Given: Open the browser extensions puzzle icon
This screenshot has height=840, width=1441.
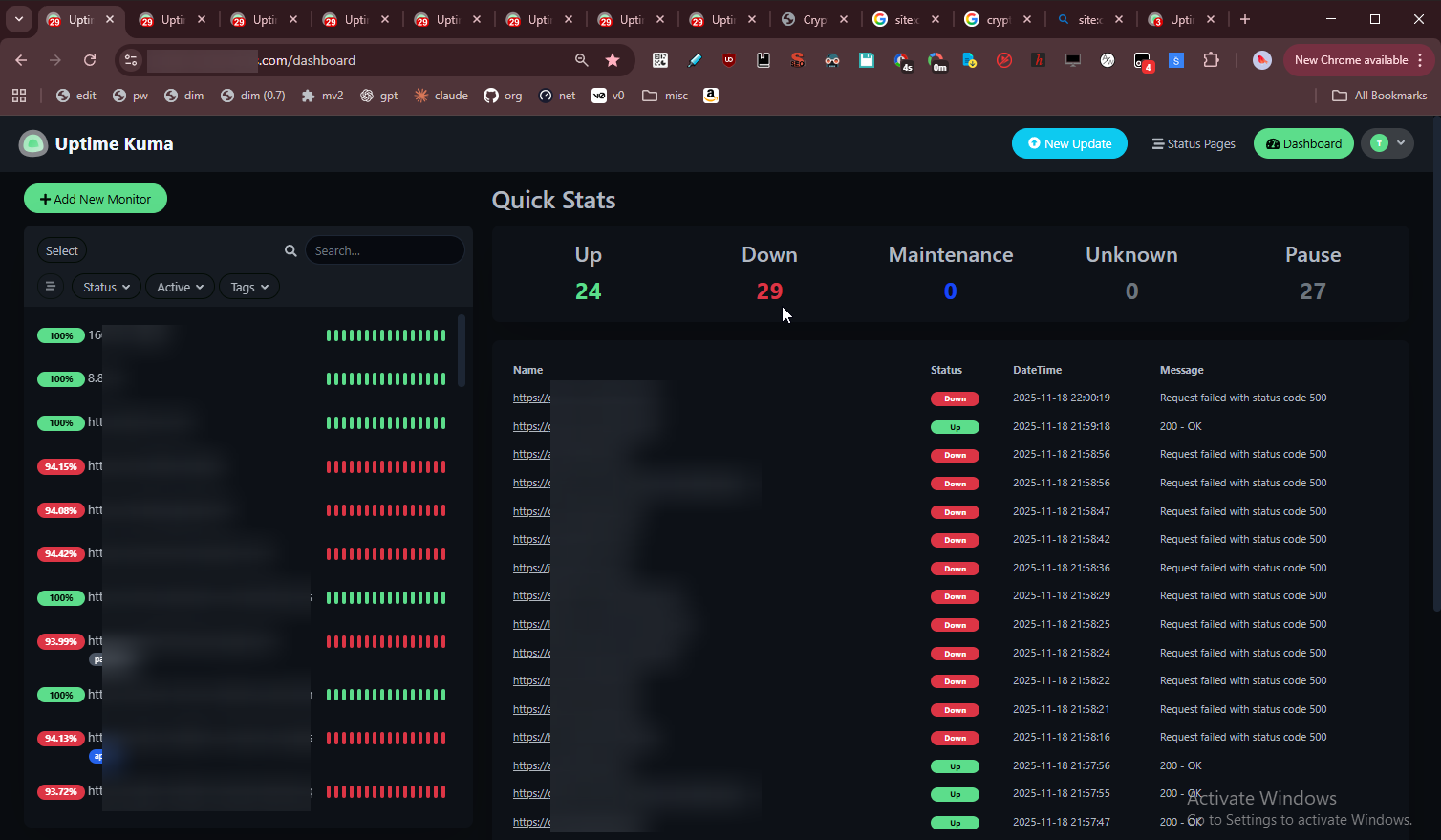Looking at the screenshot, I should tap(1211, 60).
